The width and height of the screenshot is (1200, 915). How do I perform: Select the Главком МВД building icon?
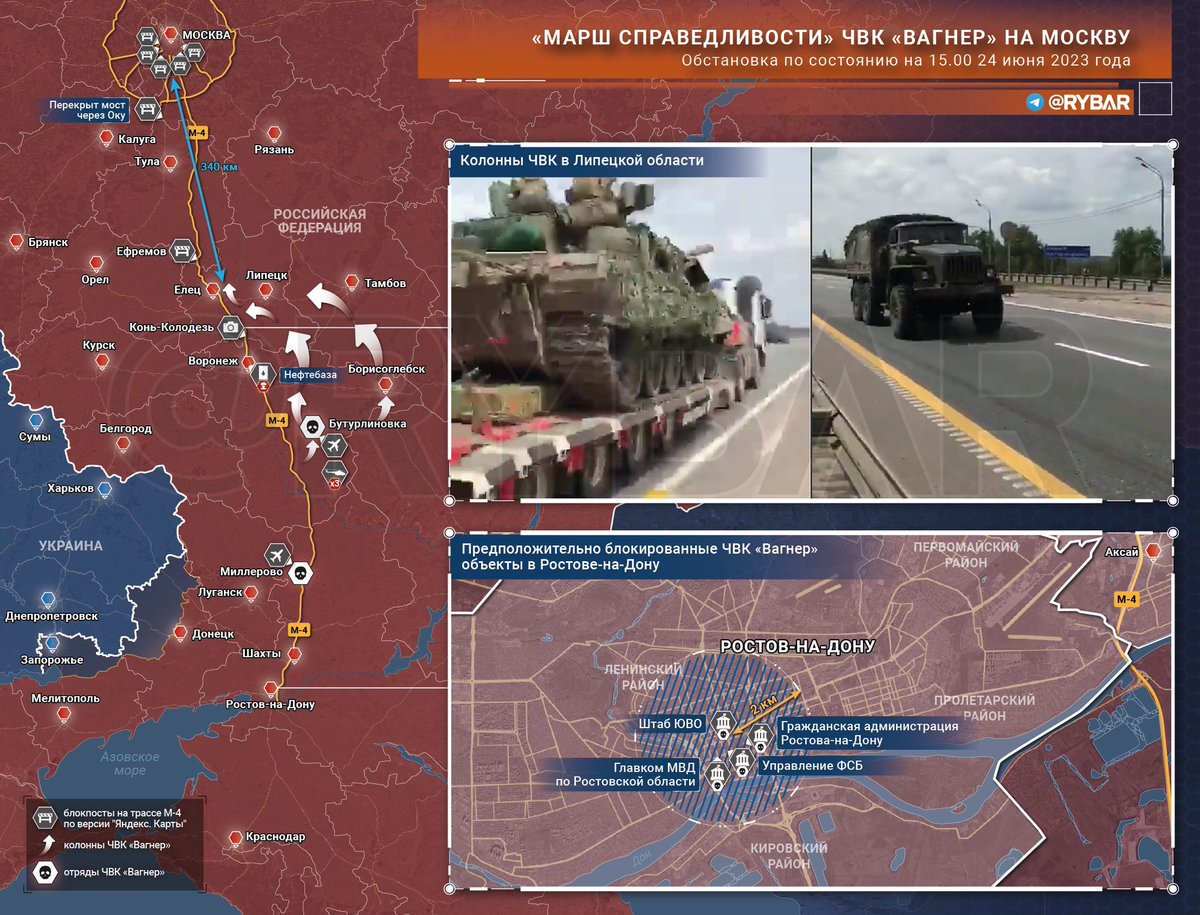click(716, 774)
